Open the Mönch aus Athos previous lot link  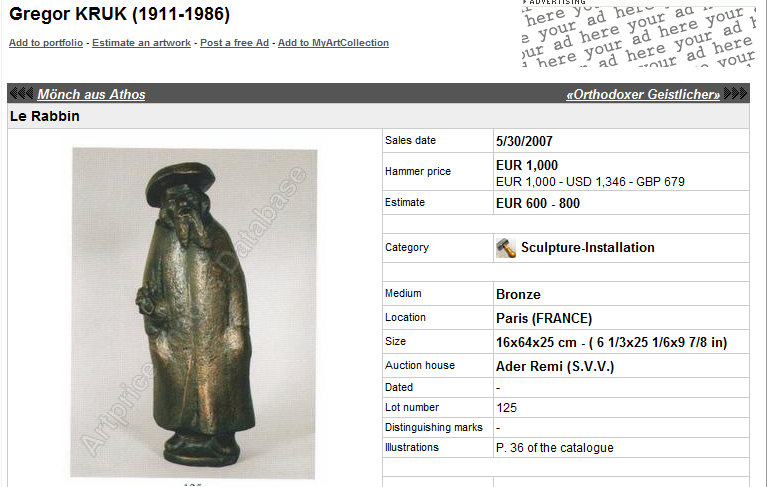91,94
